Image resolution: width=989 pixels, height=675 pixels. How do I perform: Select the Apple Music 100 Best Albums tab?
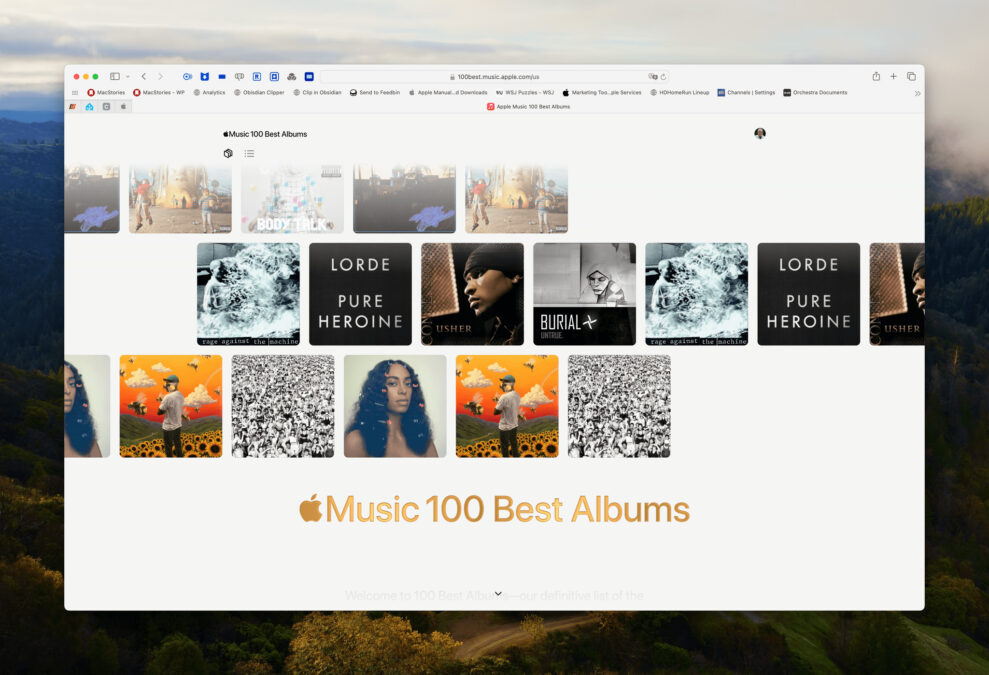coord(528,106)
